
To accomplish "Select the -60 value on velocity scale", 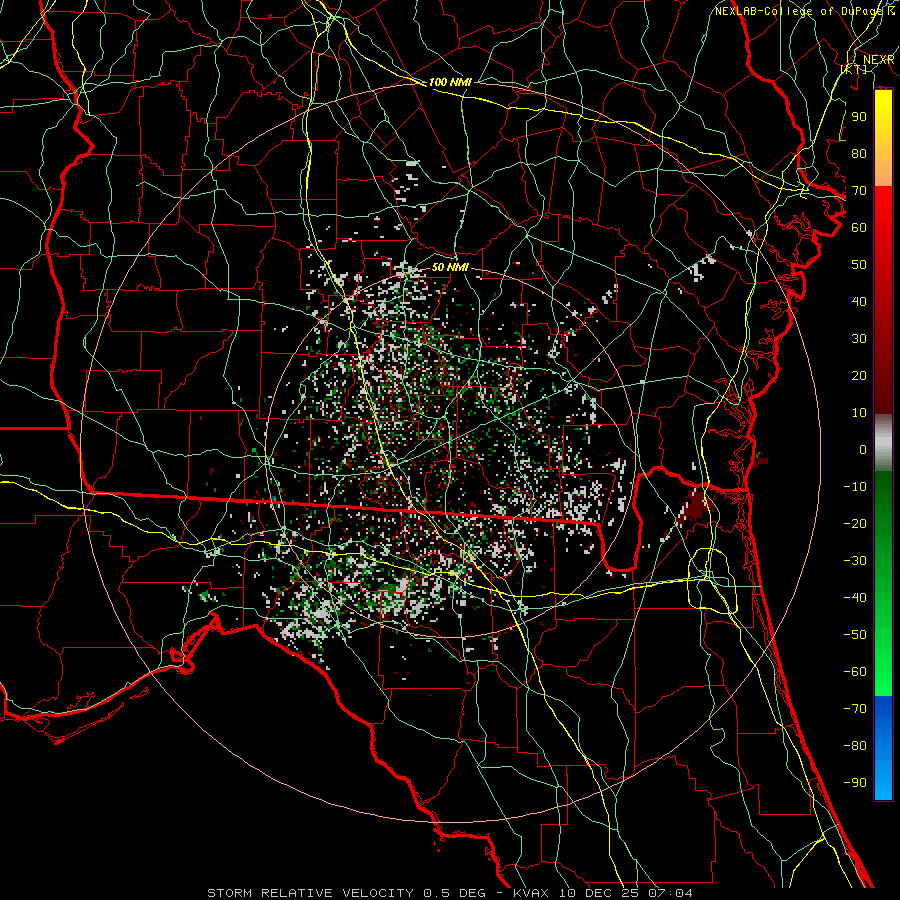I will 855,672.
